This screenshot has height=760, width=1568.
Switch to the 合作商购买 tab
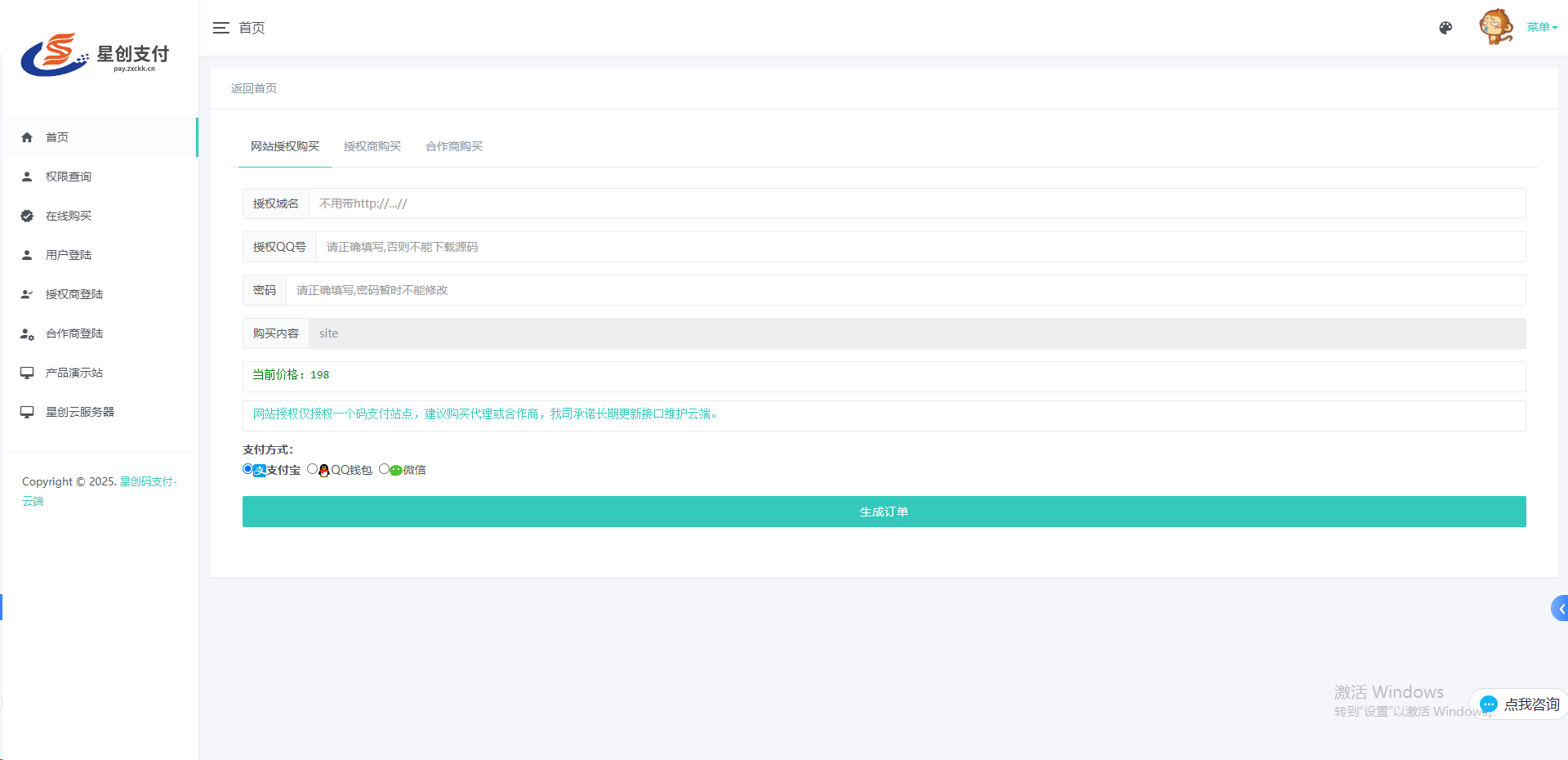(x=454, y=146)
